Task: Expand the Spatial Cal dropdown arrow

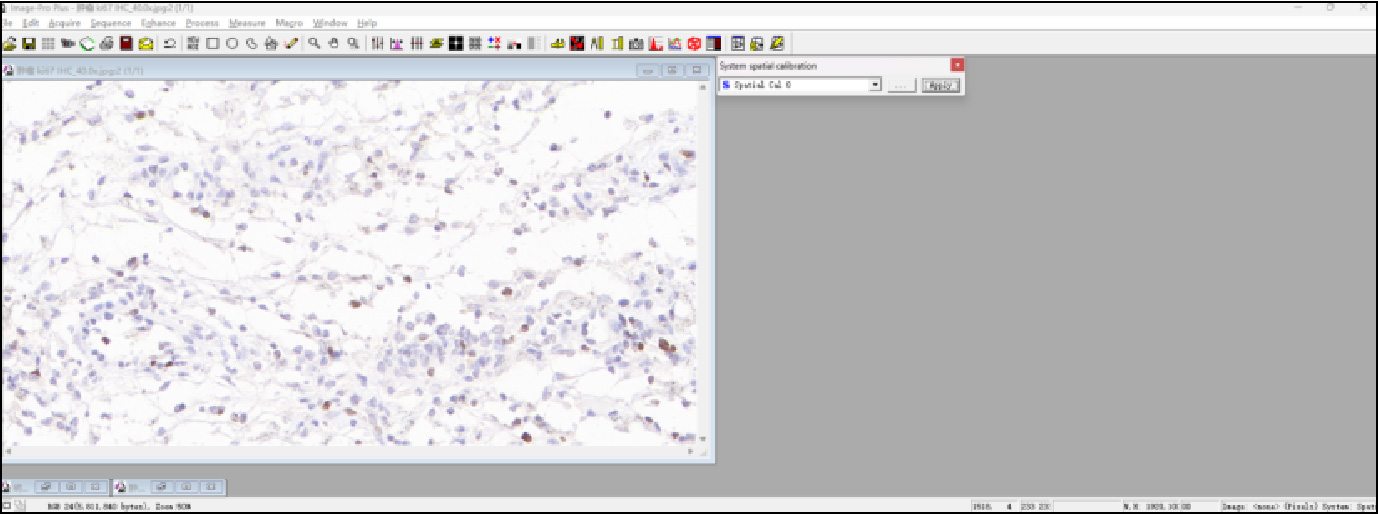Action: tap(875, 85)
